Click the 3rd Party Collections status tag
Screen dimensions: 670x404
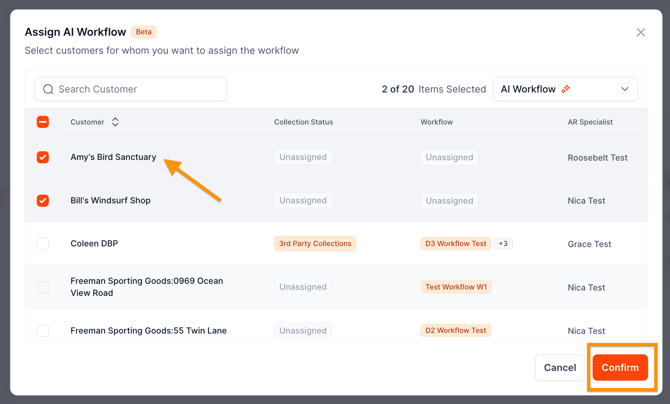[x=315, y=244]
